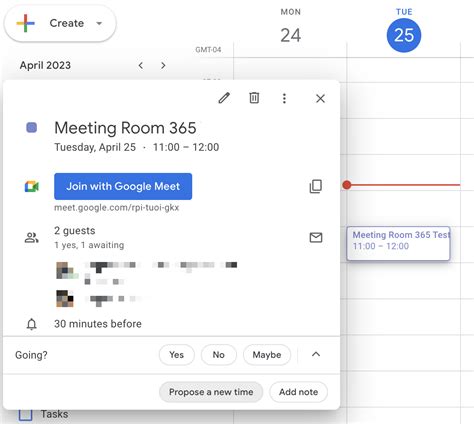Respond No to the invitation
The width and height of the screenshot is (474, 424).
(x=219, y=355)
